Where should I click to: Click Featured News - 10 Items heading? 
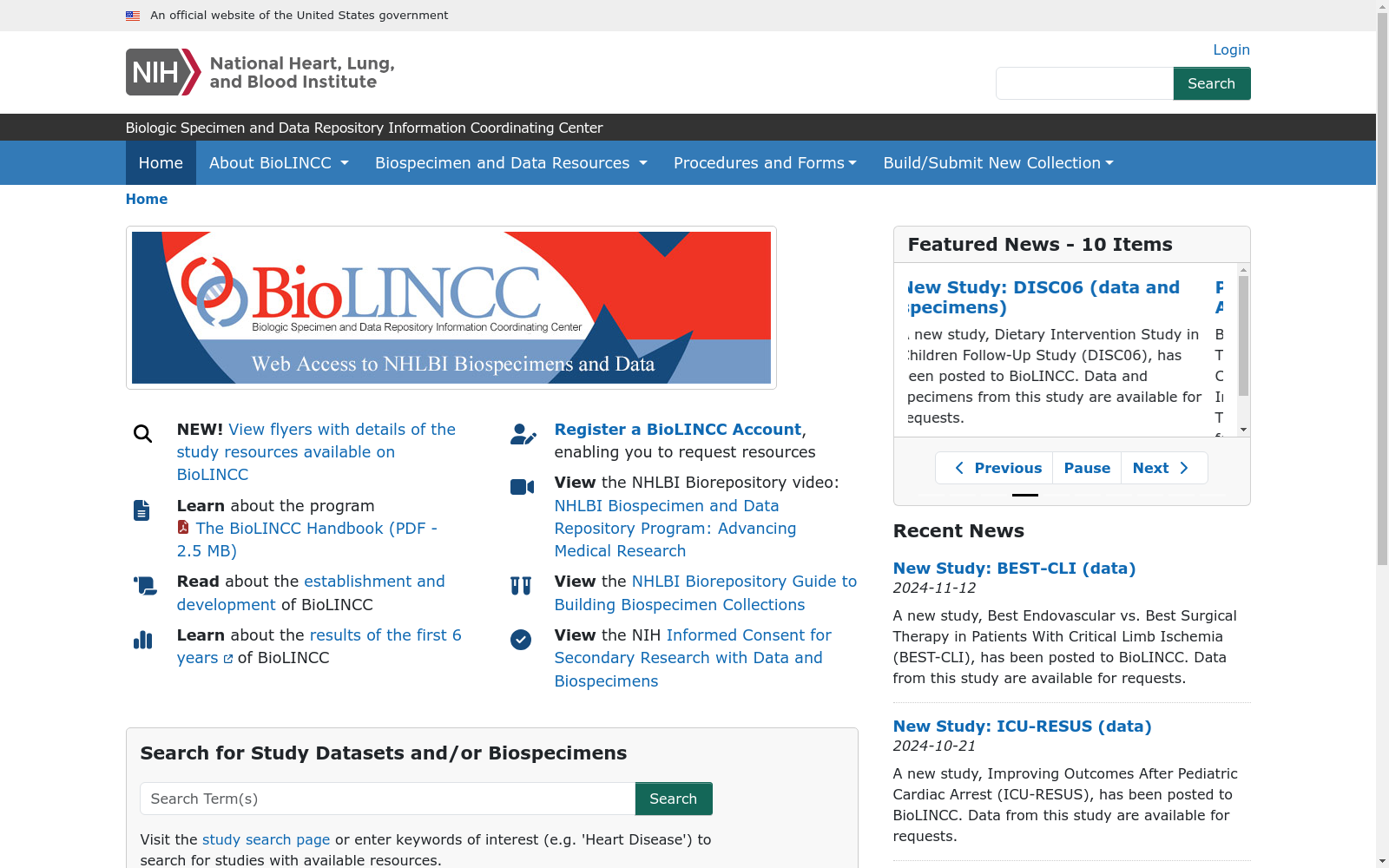click(x=1040, y=245)
